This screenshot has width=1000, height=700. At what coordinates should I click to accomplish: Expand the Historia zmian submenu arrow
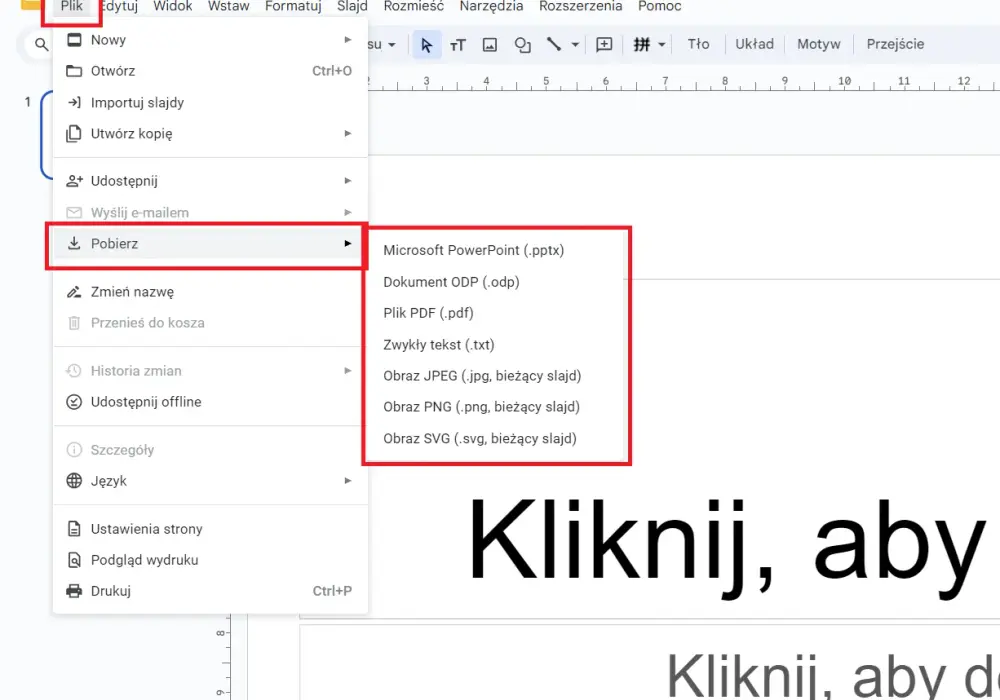348,370
